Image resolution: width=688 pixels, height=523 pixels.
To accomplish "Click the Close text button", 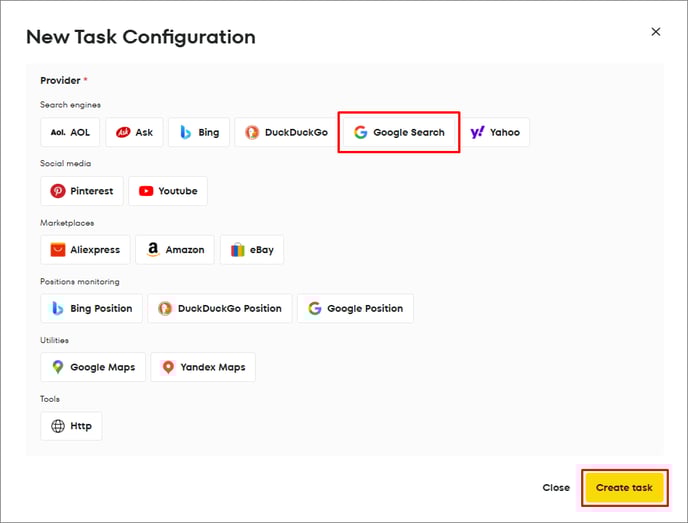I will pos(556,487).
